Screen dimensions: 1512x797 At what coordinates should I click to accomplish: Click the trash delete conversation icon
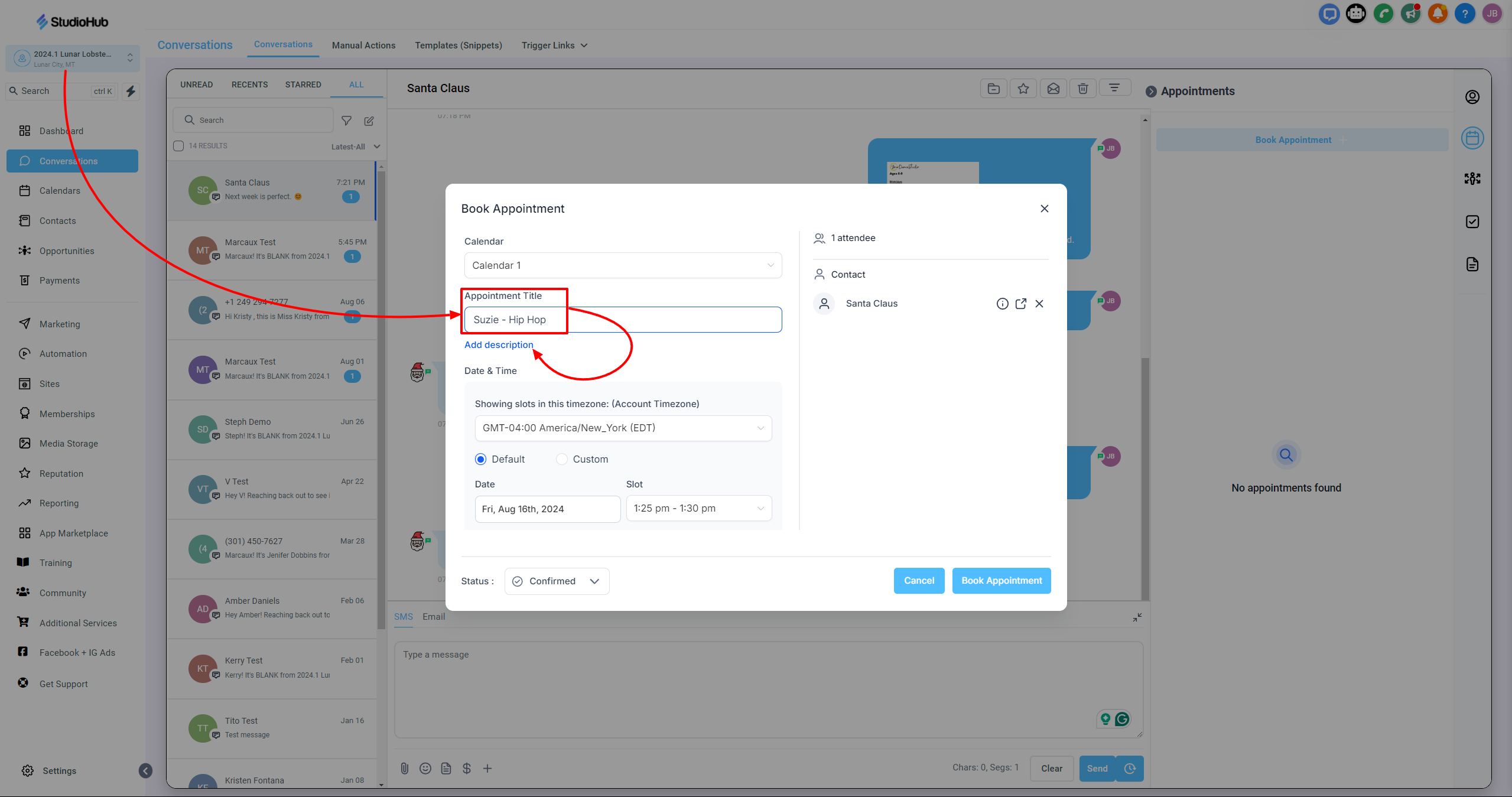click(x=1082, y=89)
